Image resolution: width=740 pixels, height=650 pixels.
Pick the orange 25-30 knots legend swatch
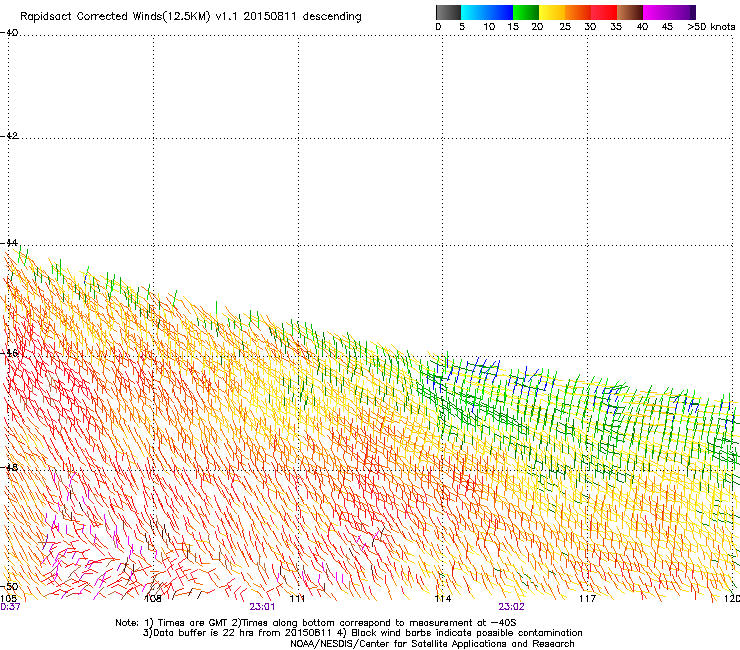coord(578,12)
